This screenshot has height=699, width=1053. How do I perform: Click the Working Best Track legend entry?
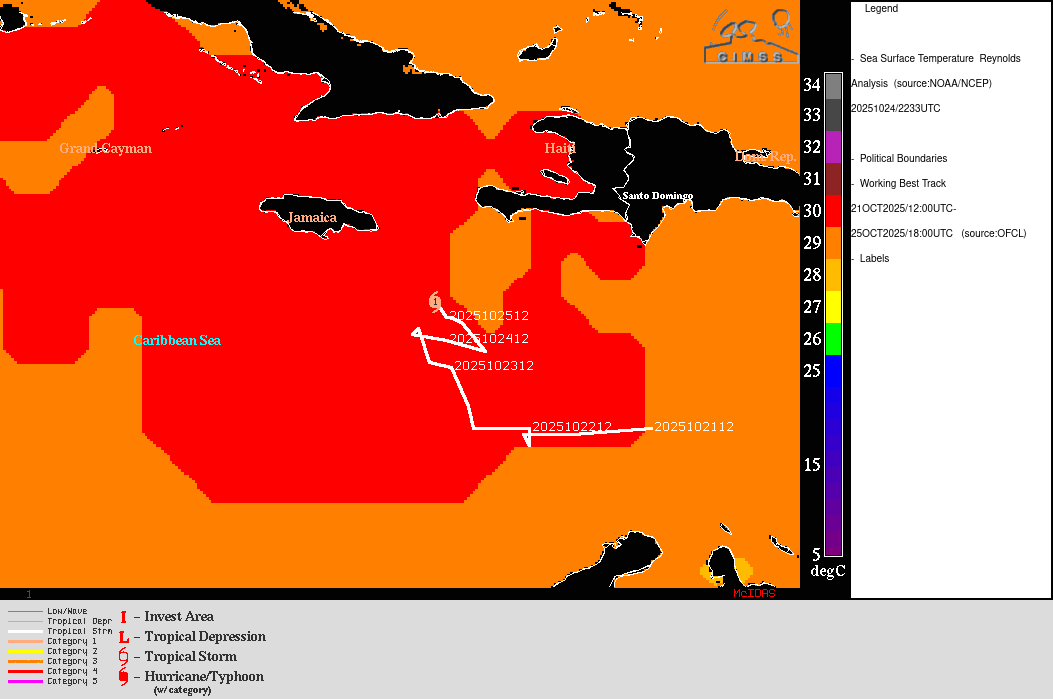point(902,184)
